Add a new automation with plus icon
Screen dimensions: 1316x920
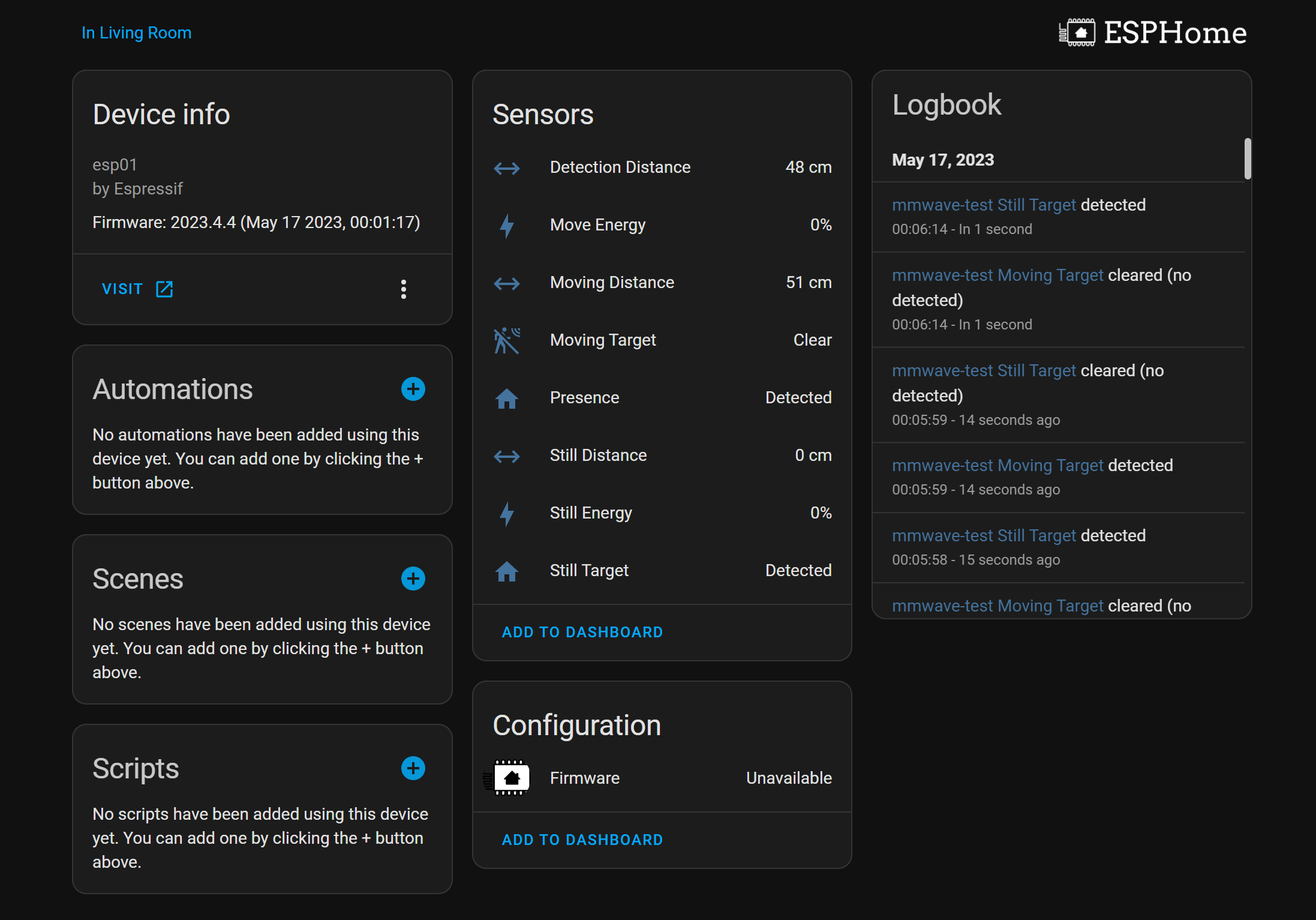[x=413, y=389]
